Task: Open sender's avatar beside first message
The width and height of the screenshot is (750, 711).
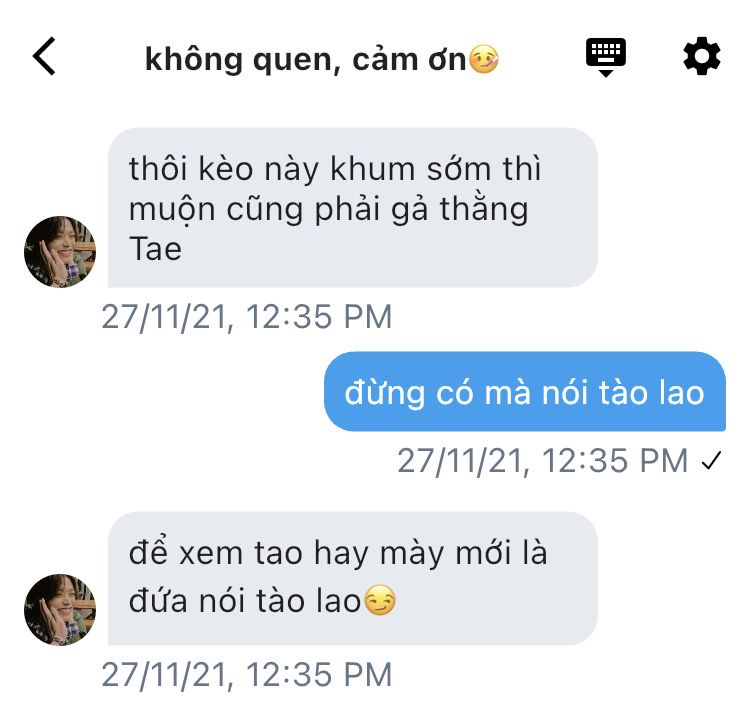Action: [x=60, y=252]
